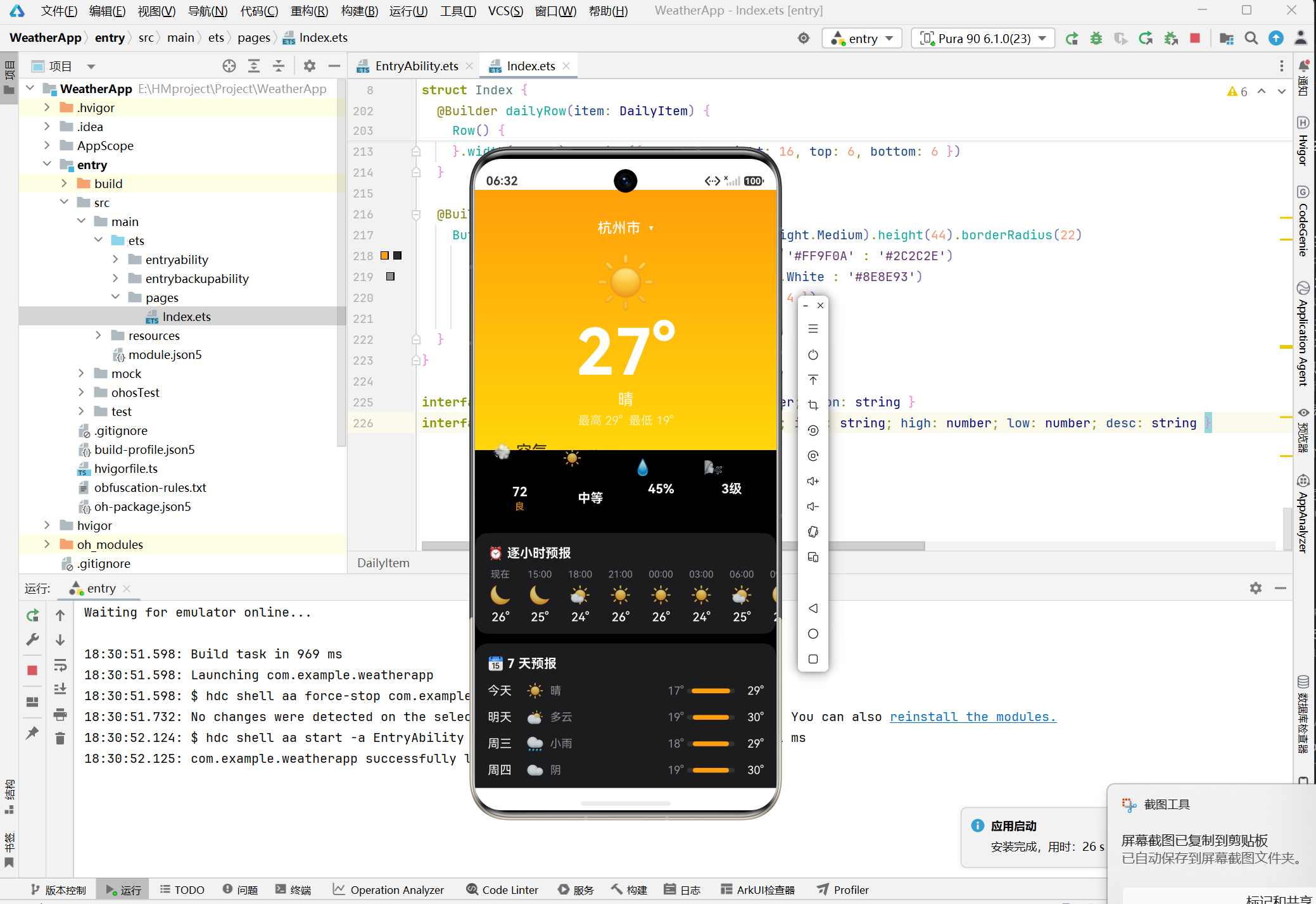Open the 文件(F) menu
1316x904 pixels.
pyautogui.click(x=59, y=11)
